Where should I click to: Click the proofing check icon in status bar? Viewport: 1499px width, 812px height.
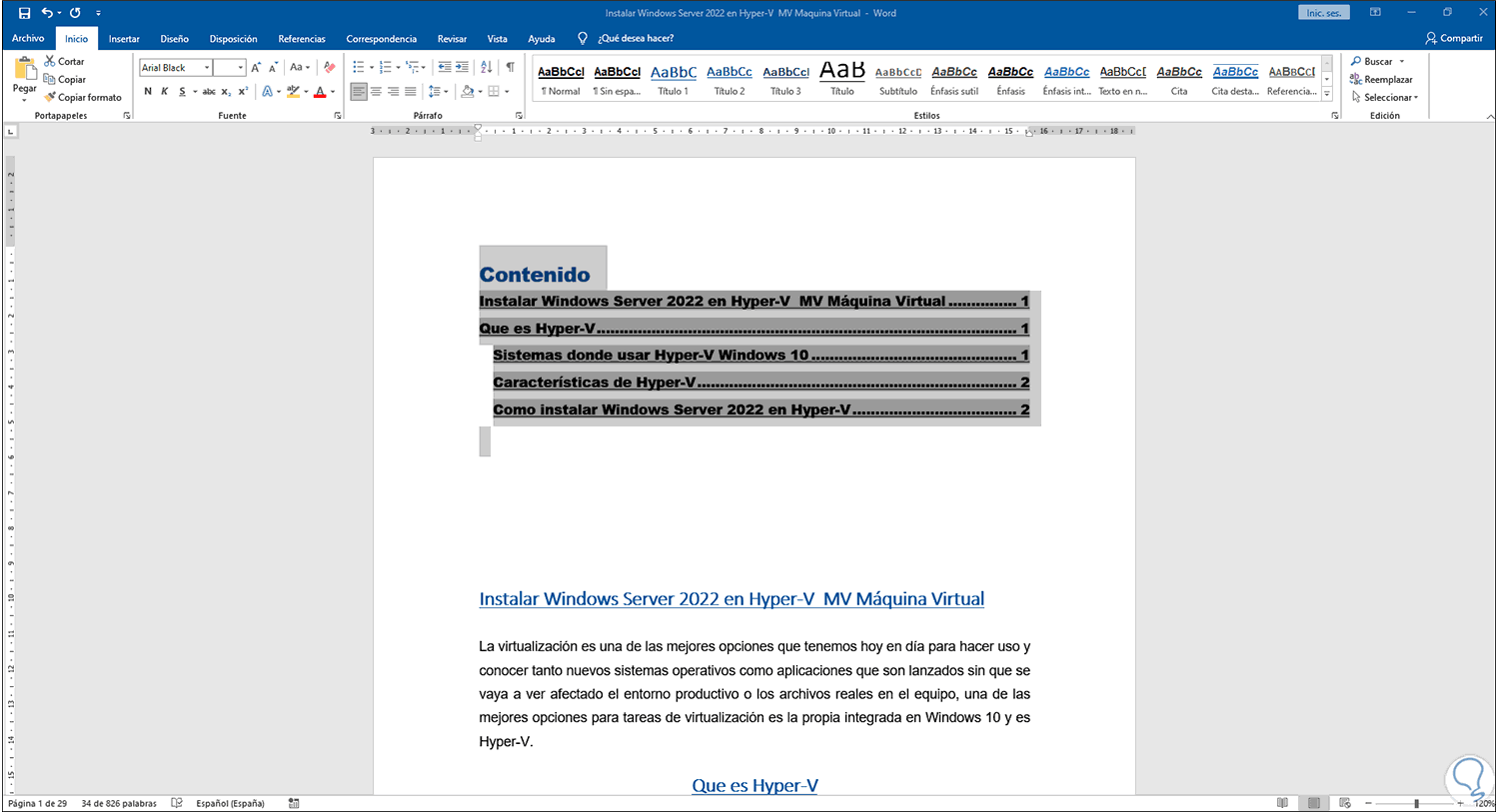(x=177, y=803)
